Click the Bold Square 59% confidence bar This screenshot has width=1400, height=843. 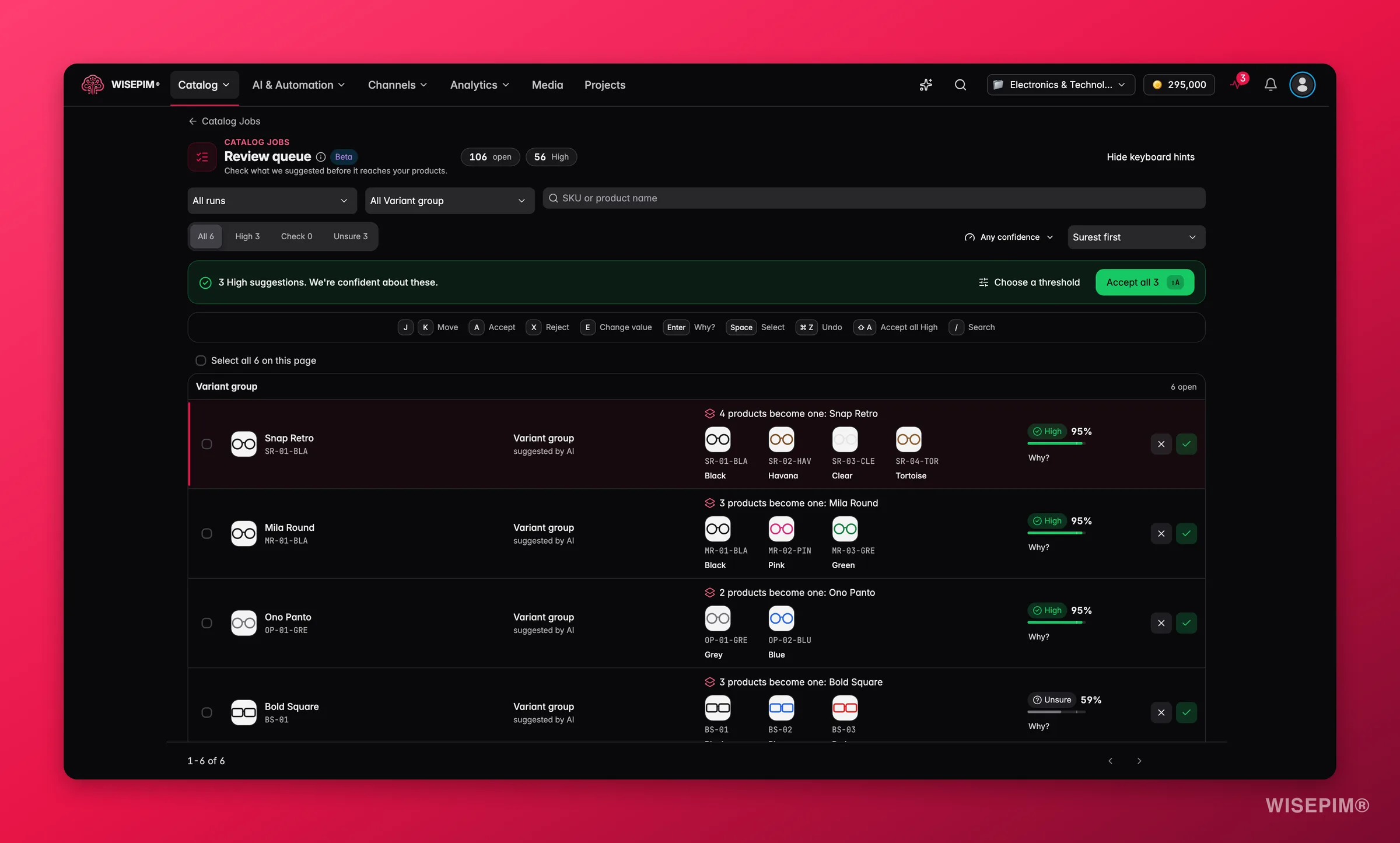coord(1056,712)
